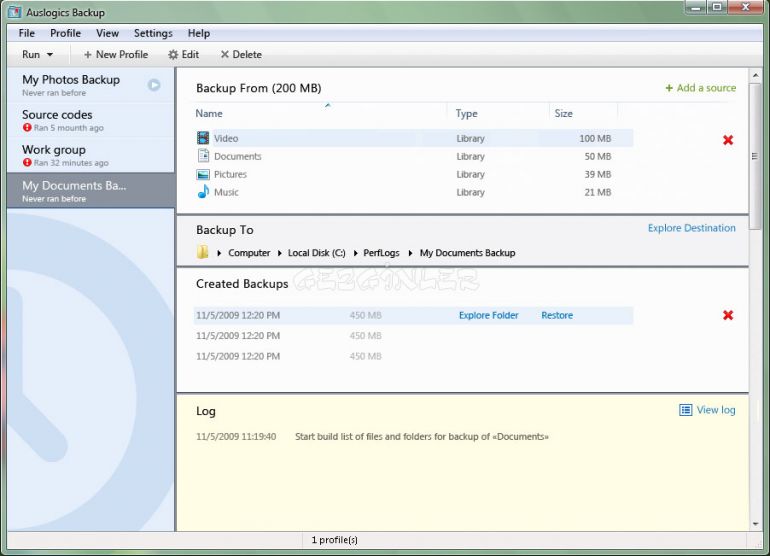Open the Profile menu
The width and height of the screenshot is (770, 556).
65,33
